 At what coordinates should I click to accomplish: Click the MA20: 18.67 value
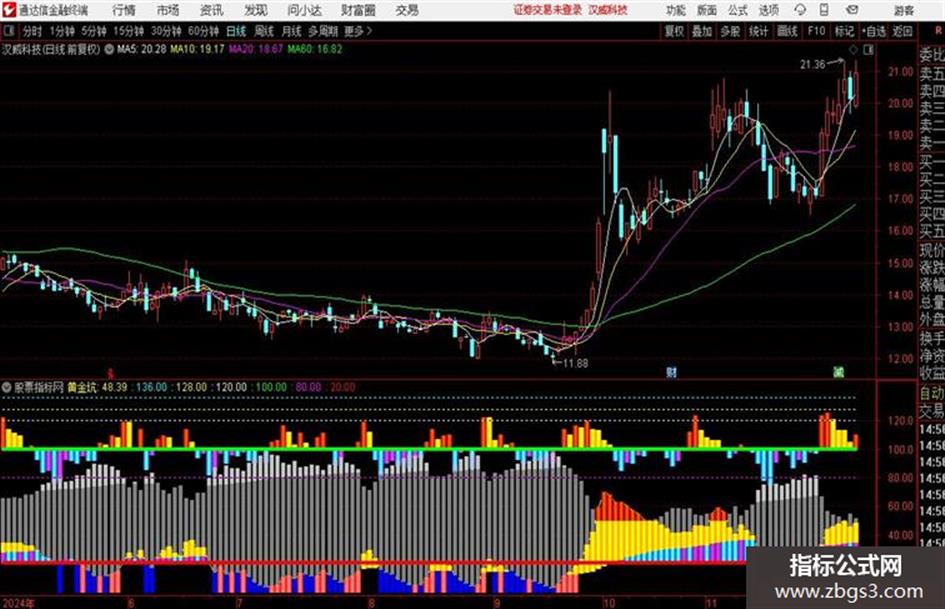[x=256, y=49]
